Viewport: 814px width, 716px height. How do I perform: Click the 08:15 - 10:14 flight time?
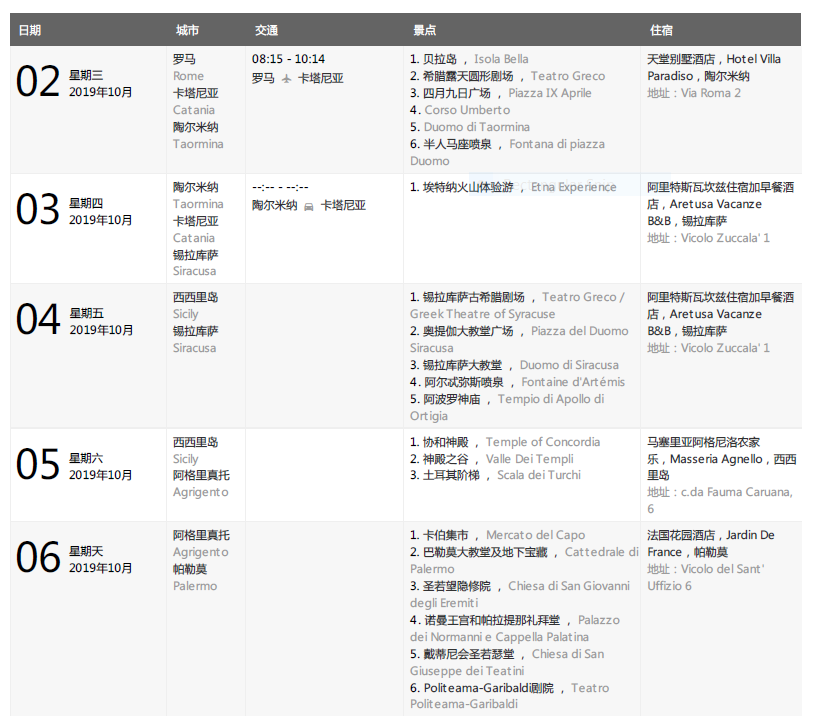pos(288,59)
